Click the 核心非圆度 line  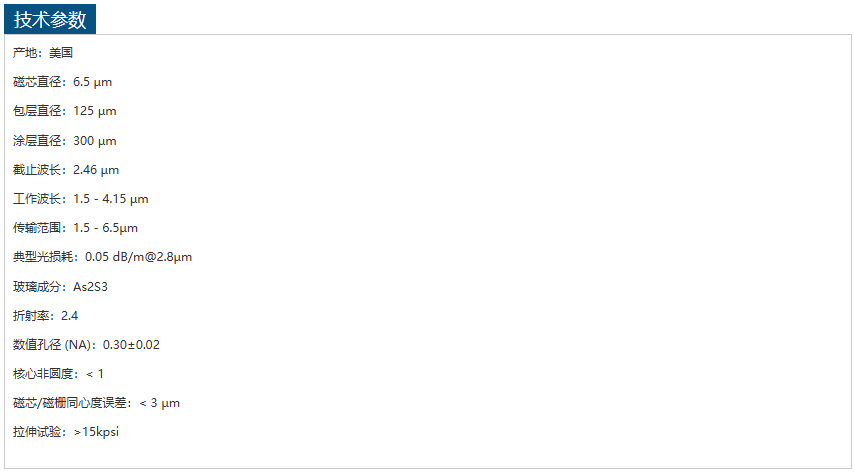[x=58, y=374]
